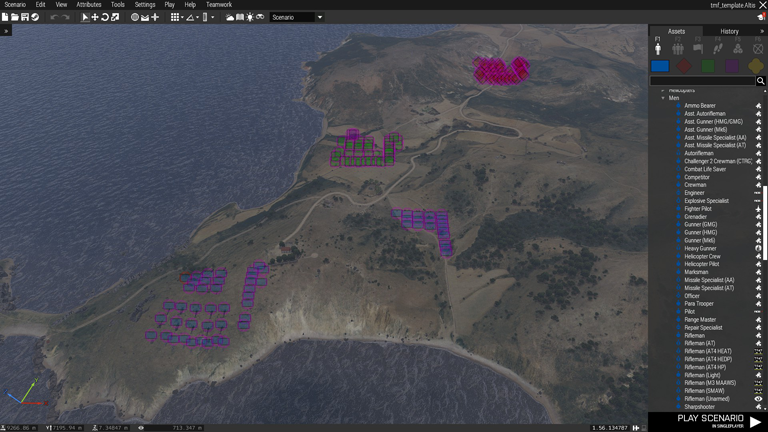Click the Redo arrow icon
768x432 pixels.
tap(65, 17)
